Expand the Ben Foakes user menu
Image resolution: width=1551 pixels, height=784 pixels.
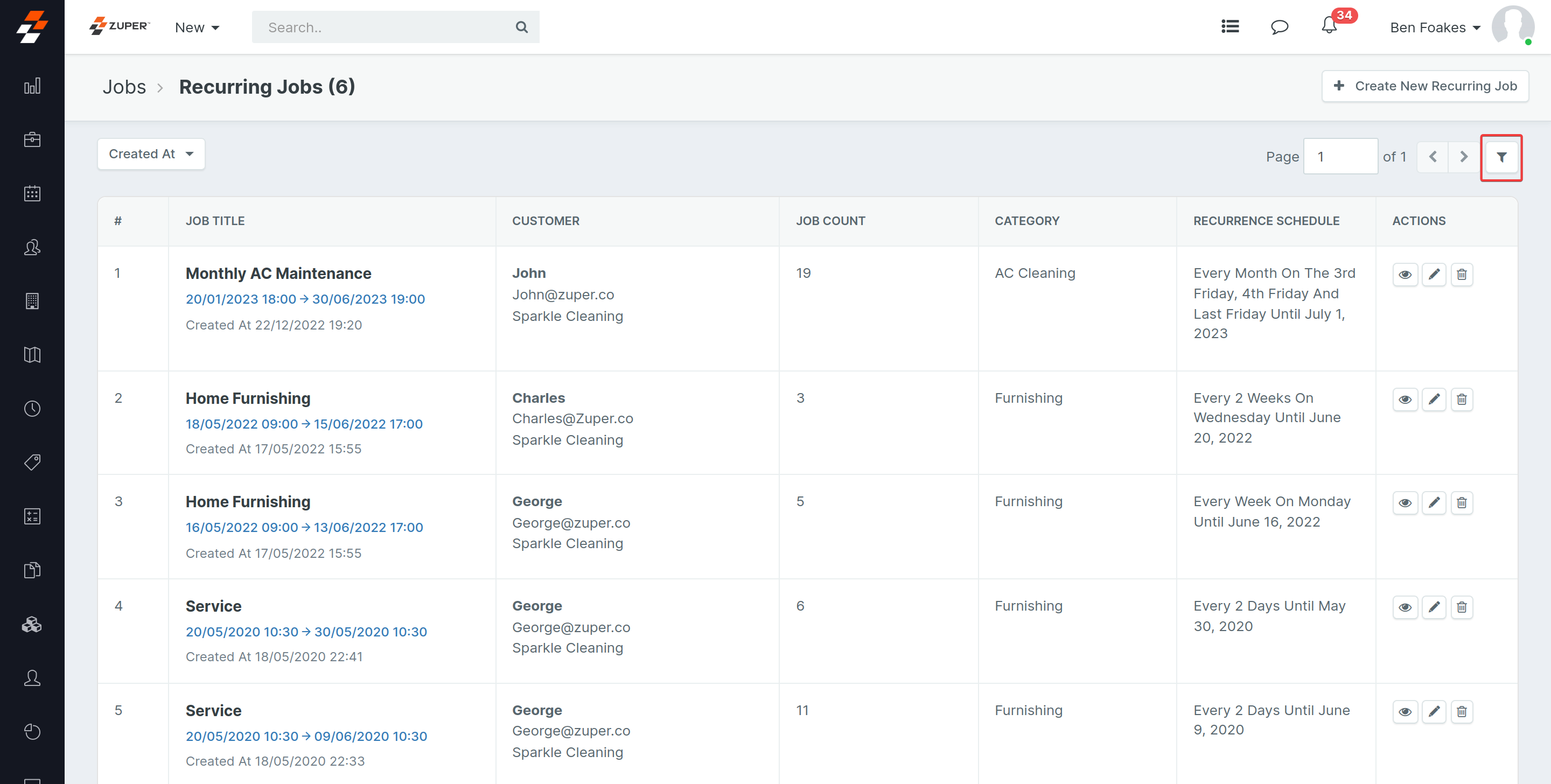[1435, 27]
